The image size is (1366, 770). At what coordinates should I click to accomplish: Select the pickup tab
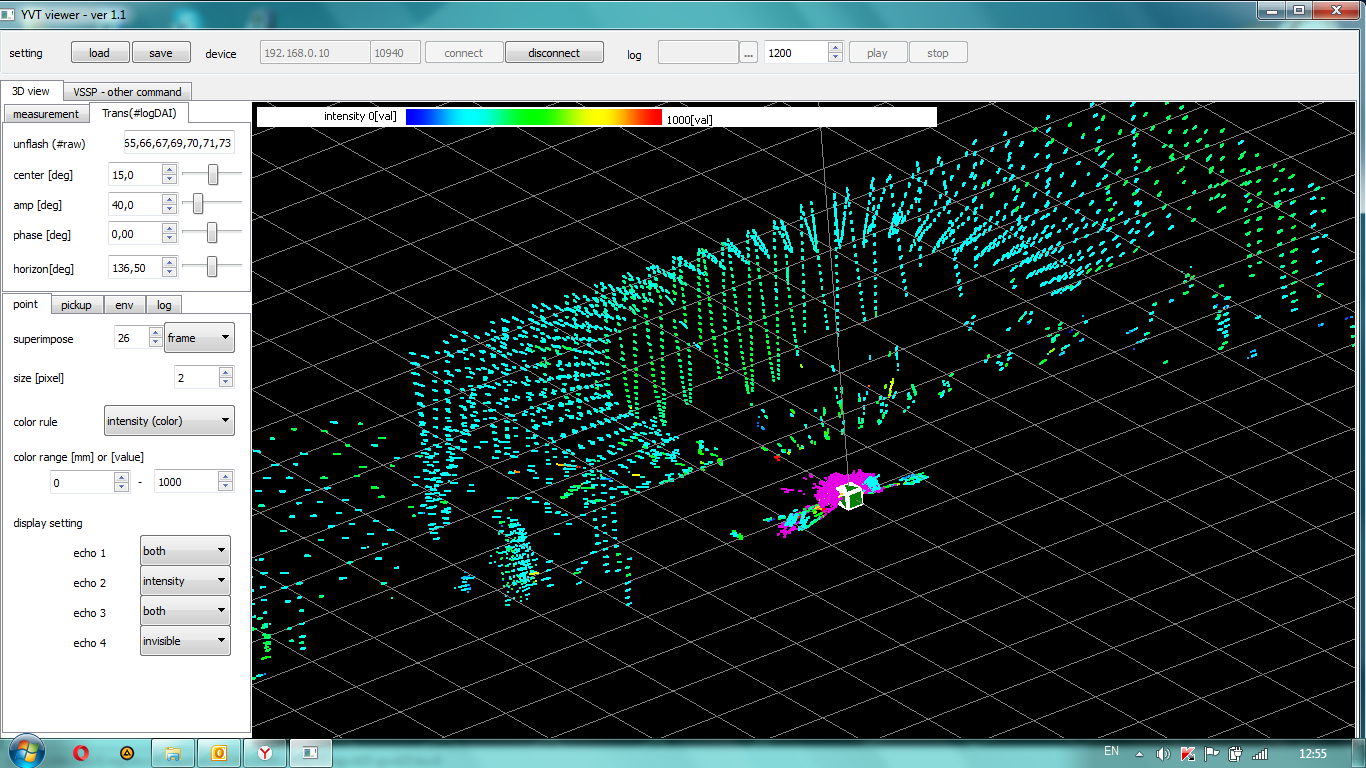point(76,305)
